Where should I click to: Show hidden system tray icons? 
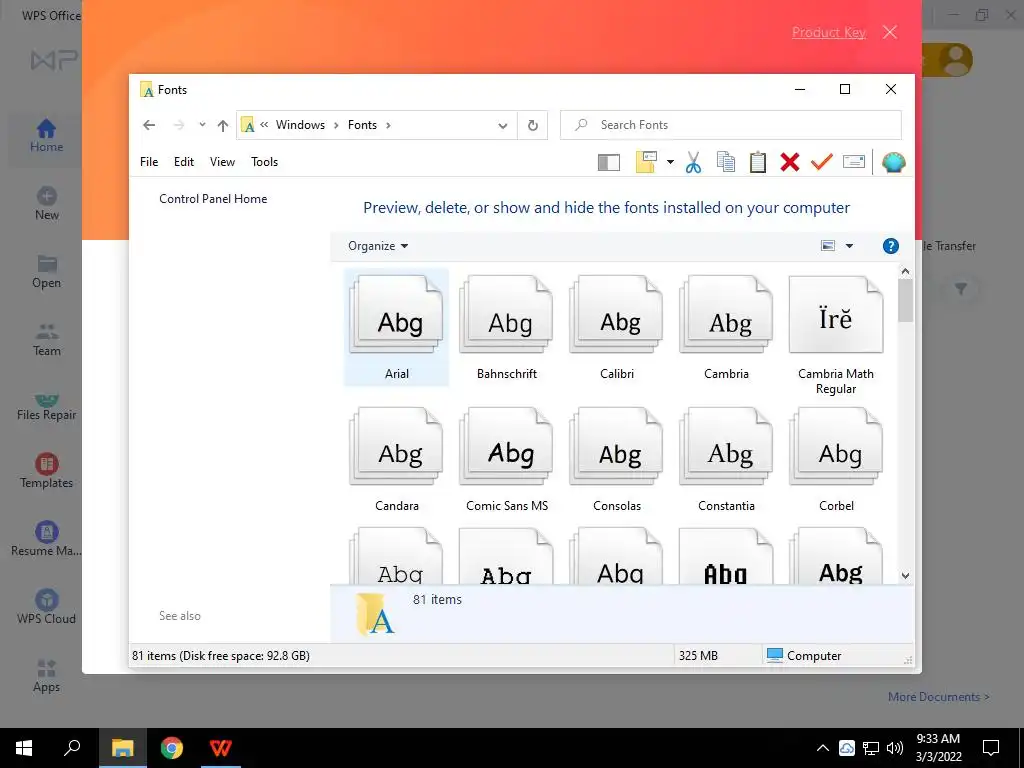(823, 748)
